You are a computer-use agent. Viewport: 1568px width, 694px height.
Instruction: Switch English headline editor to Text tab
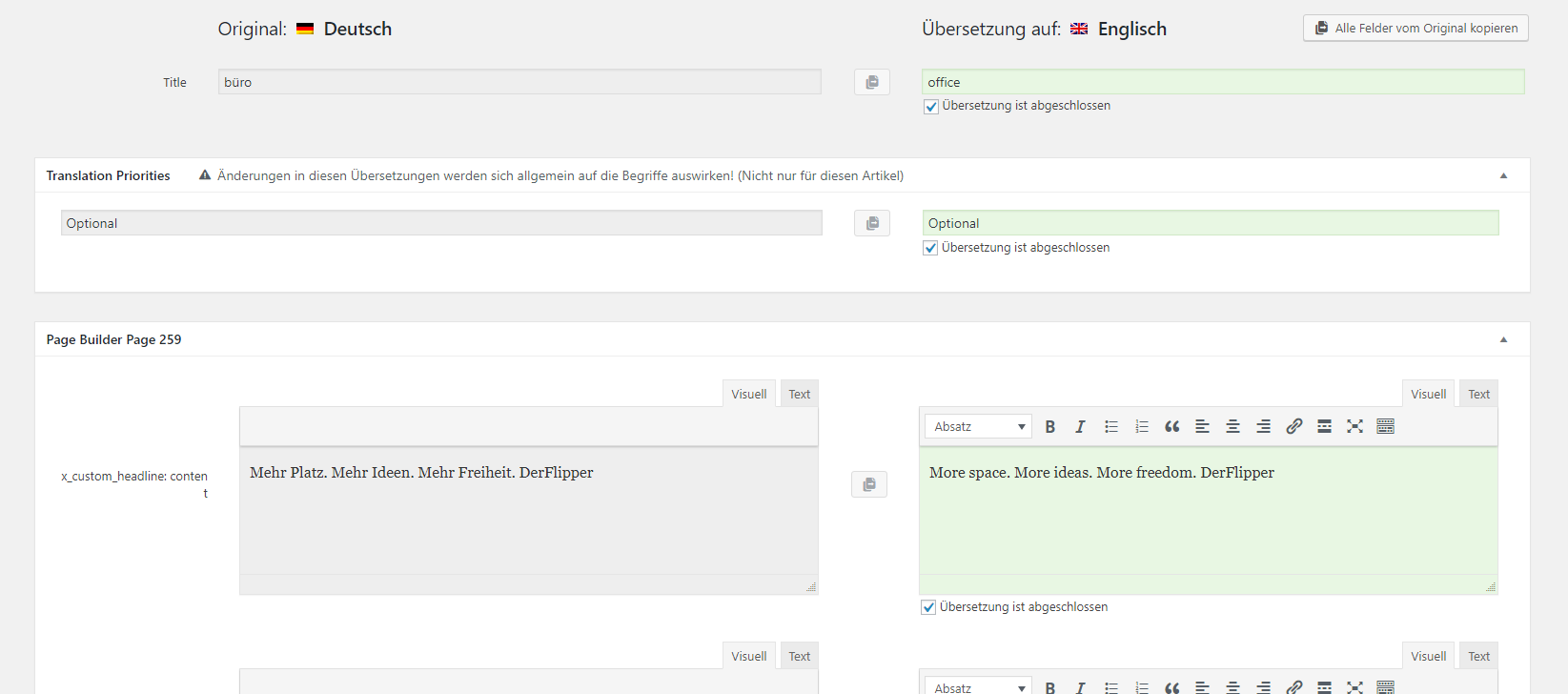(1478, 394)
